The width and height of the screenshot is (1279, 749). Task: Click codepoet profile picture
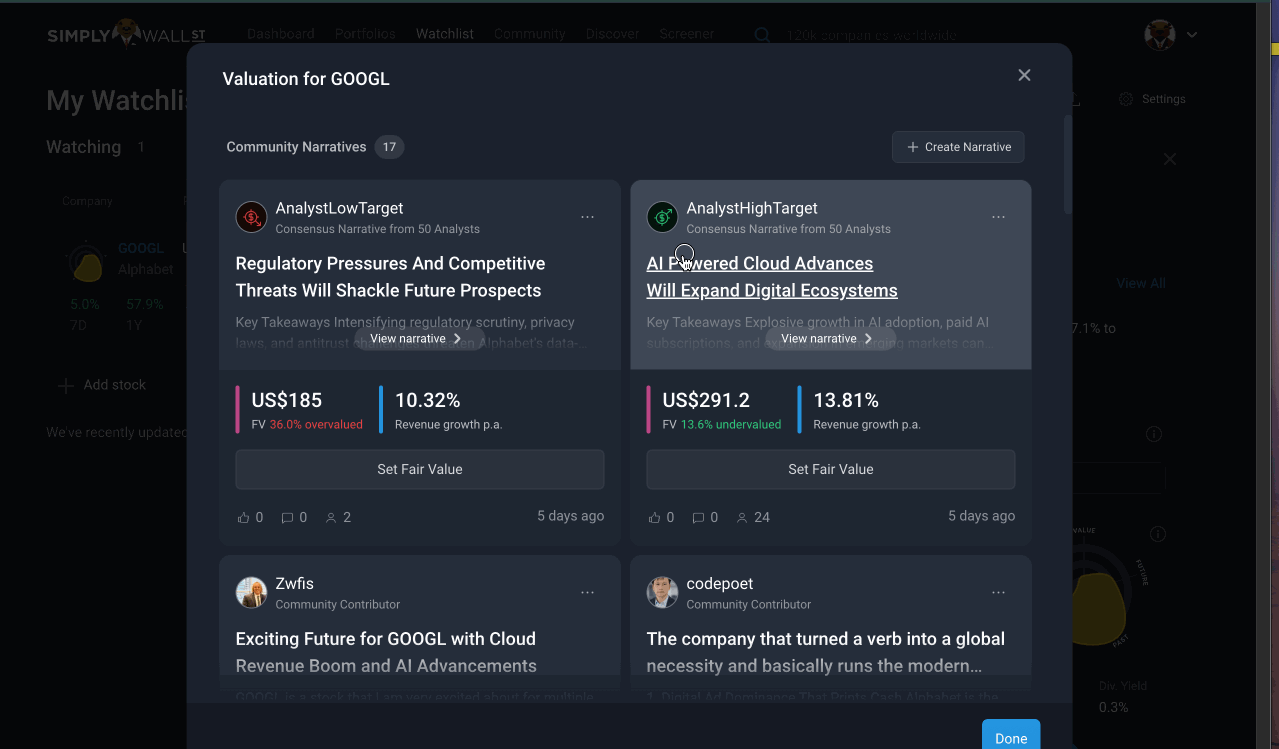[662, 592]
